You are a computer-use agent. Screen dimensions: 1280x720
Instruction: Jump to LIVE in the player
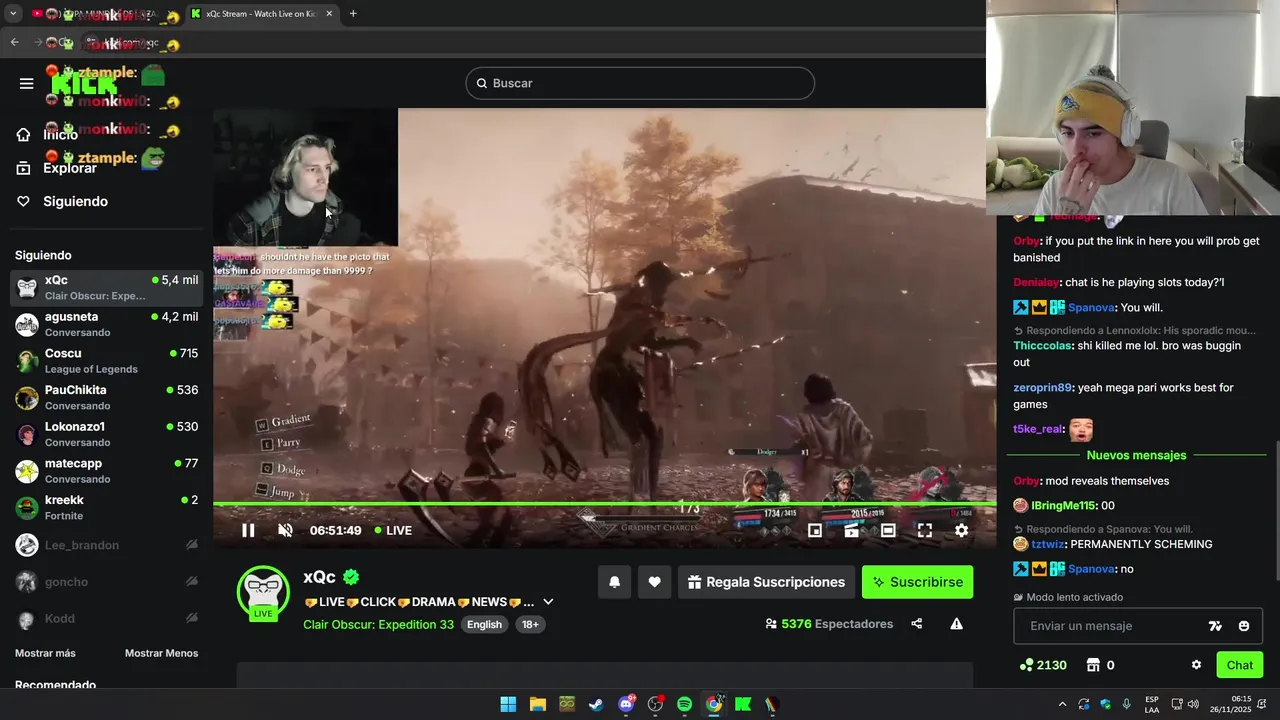(393, 530)
